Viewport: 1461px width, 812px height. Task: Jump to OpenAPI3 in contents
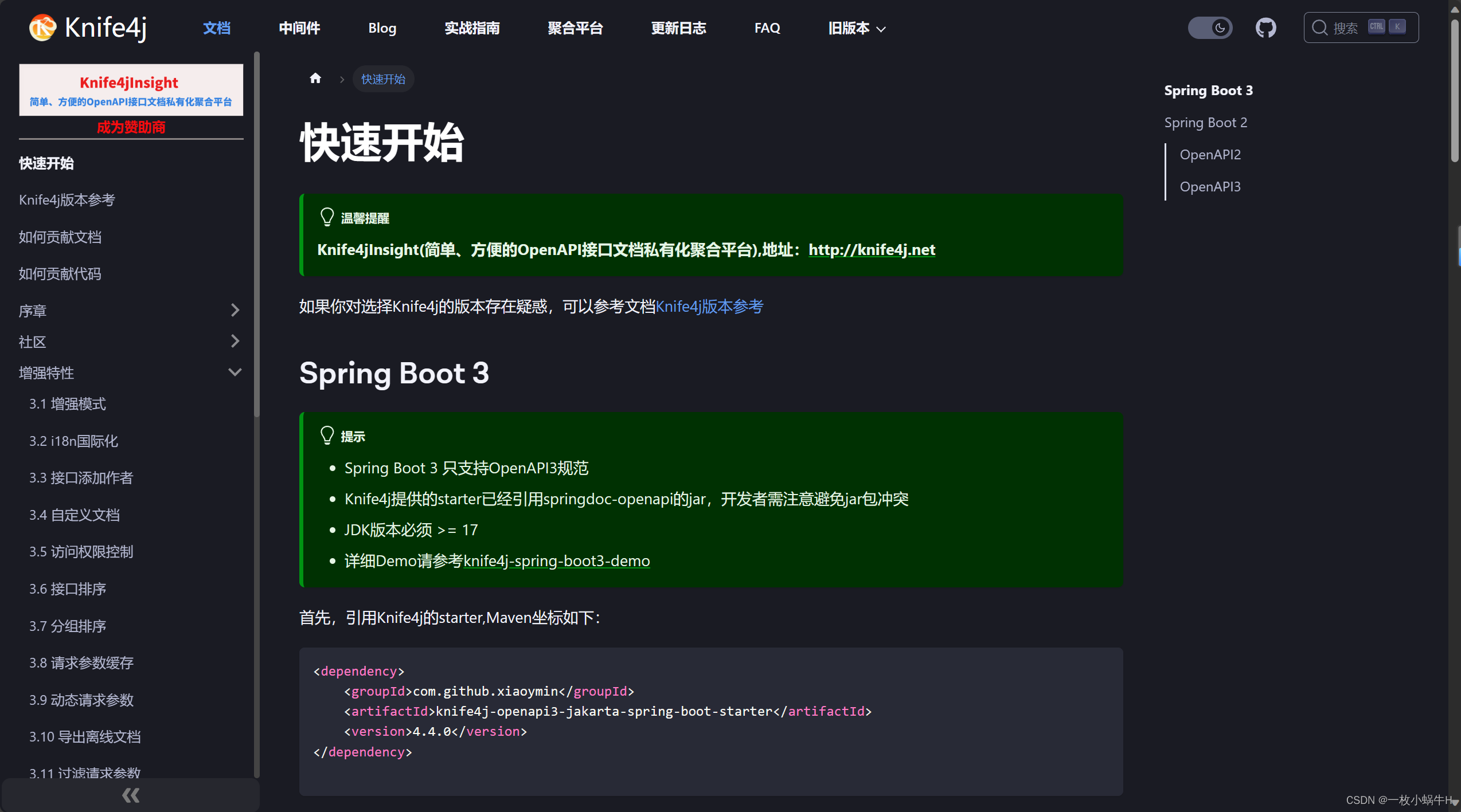pos(1210,187)
